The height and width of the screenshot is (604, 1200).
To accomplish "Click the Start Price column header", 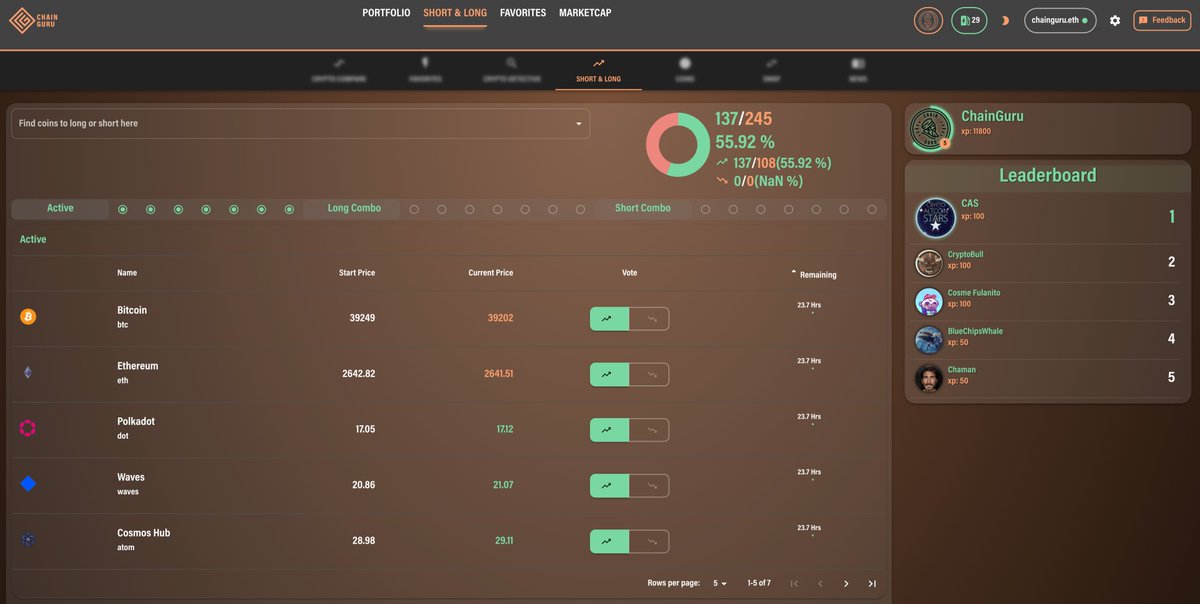I will click(357, 273).
